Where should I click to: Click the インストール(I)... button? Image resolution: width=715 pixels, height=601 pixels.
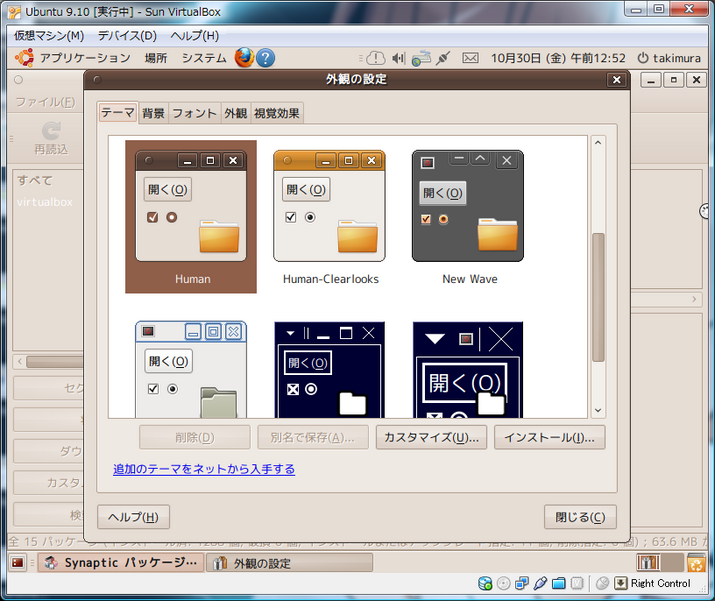click(549, 438)
